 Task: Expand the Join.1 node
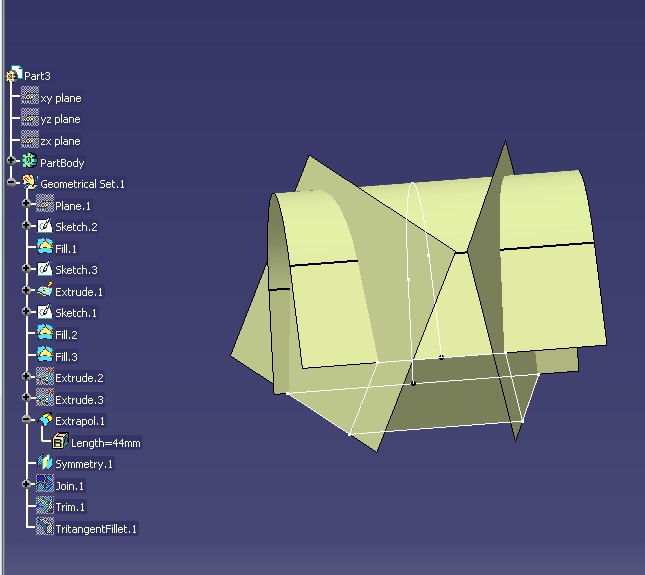click(x=26, y=484)
